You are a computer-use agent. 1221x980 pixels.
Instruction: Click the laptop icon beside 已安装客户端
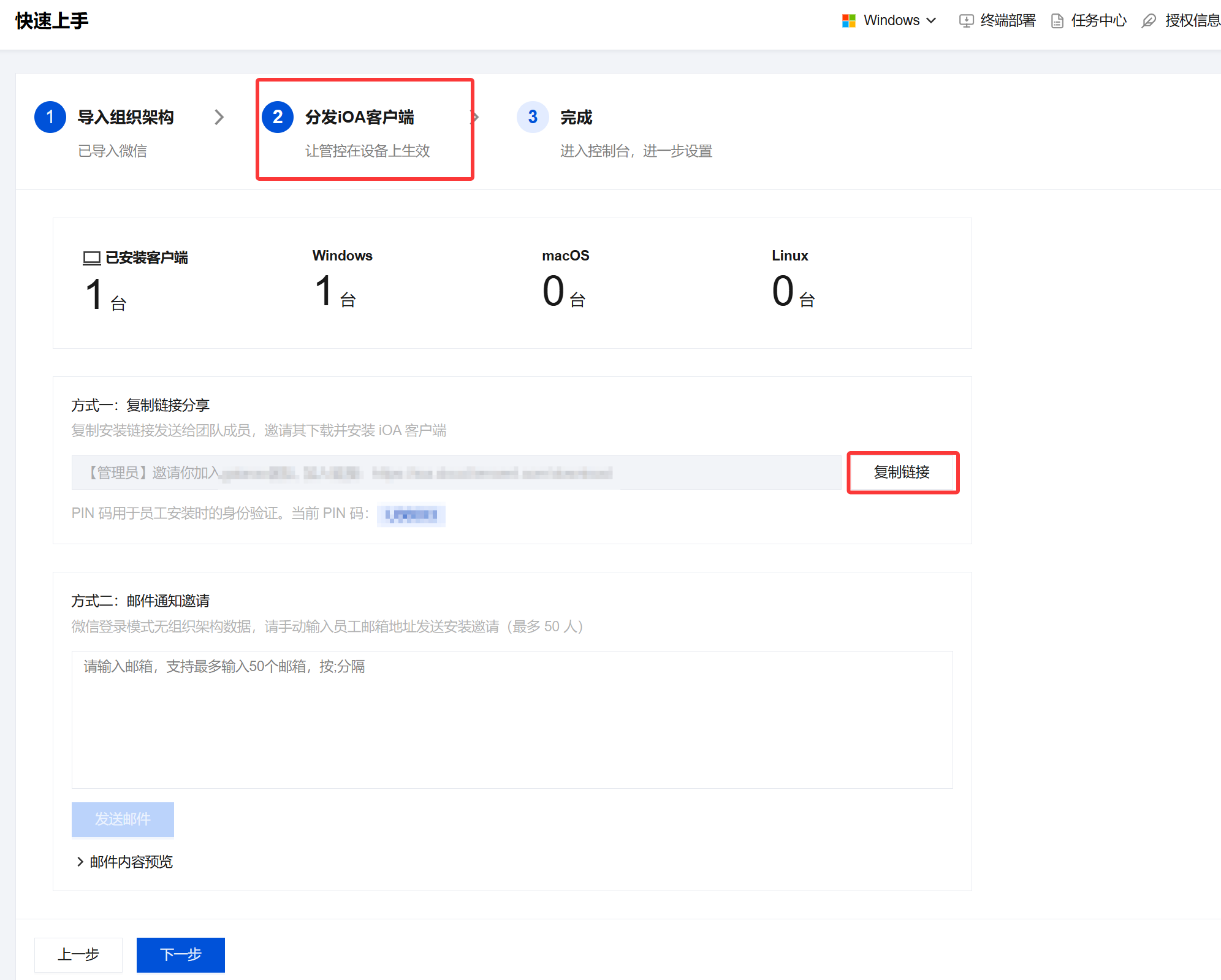click(92, 258)
